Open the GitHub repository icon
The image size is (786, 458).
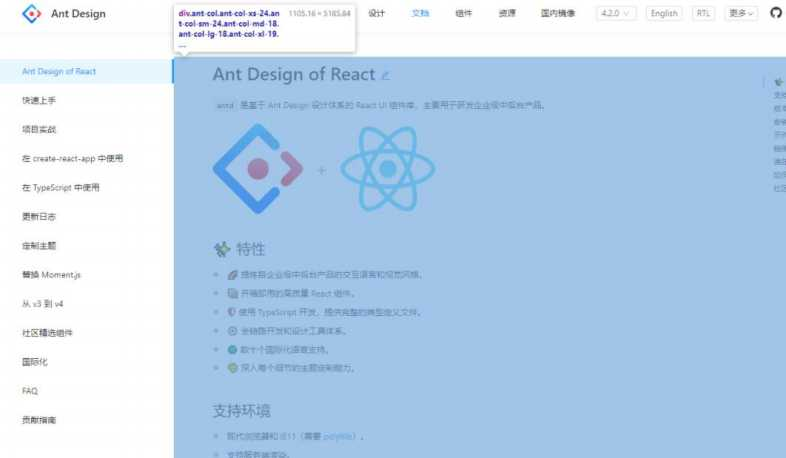(775, 13)
